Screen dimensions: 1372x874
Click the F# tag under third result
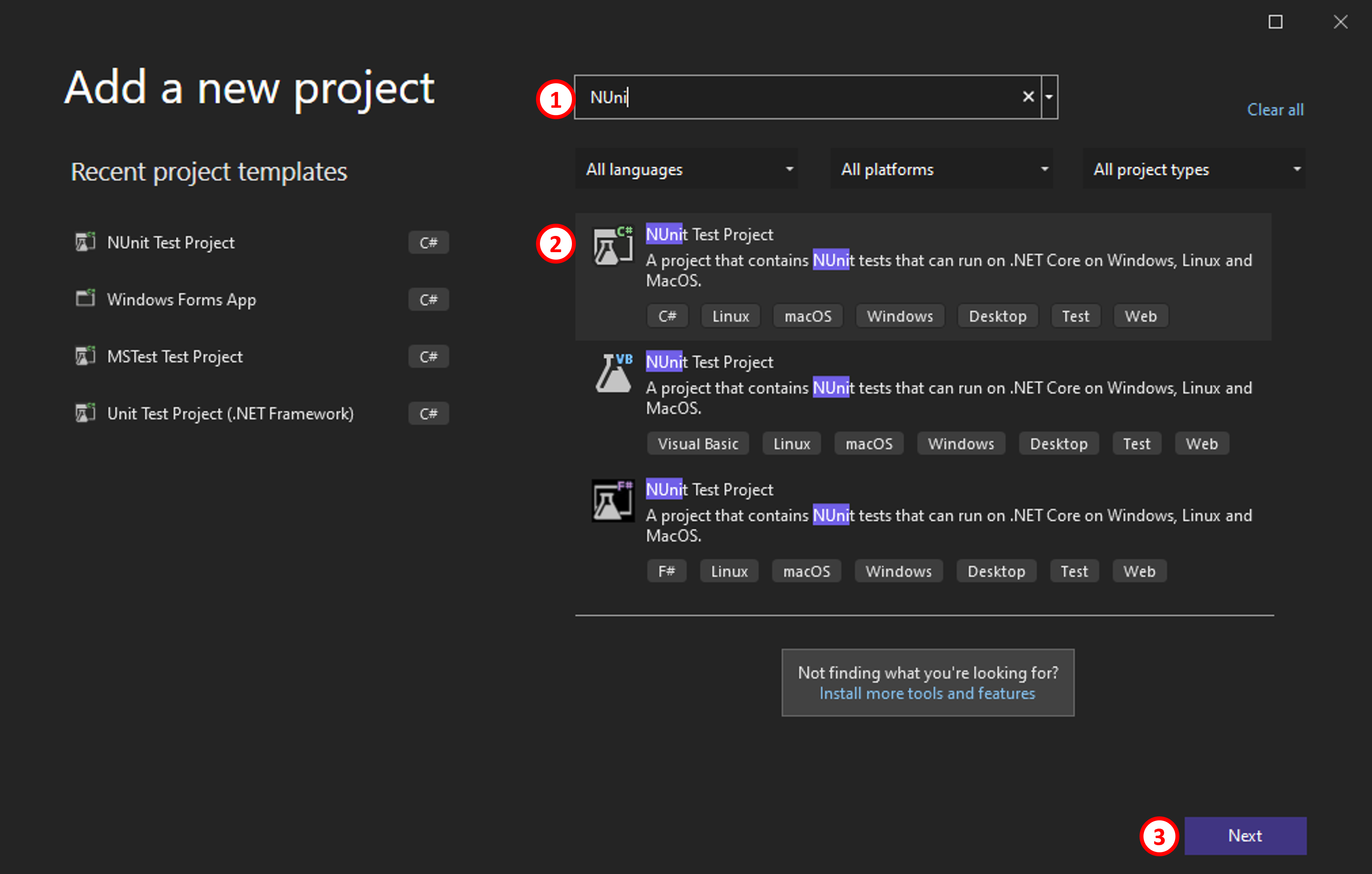pyautogui.click(x=667, y=571)
